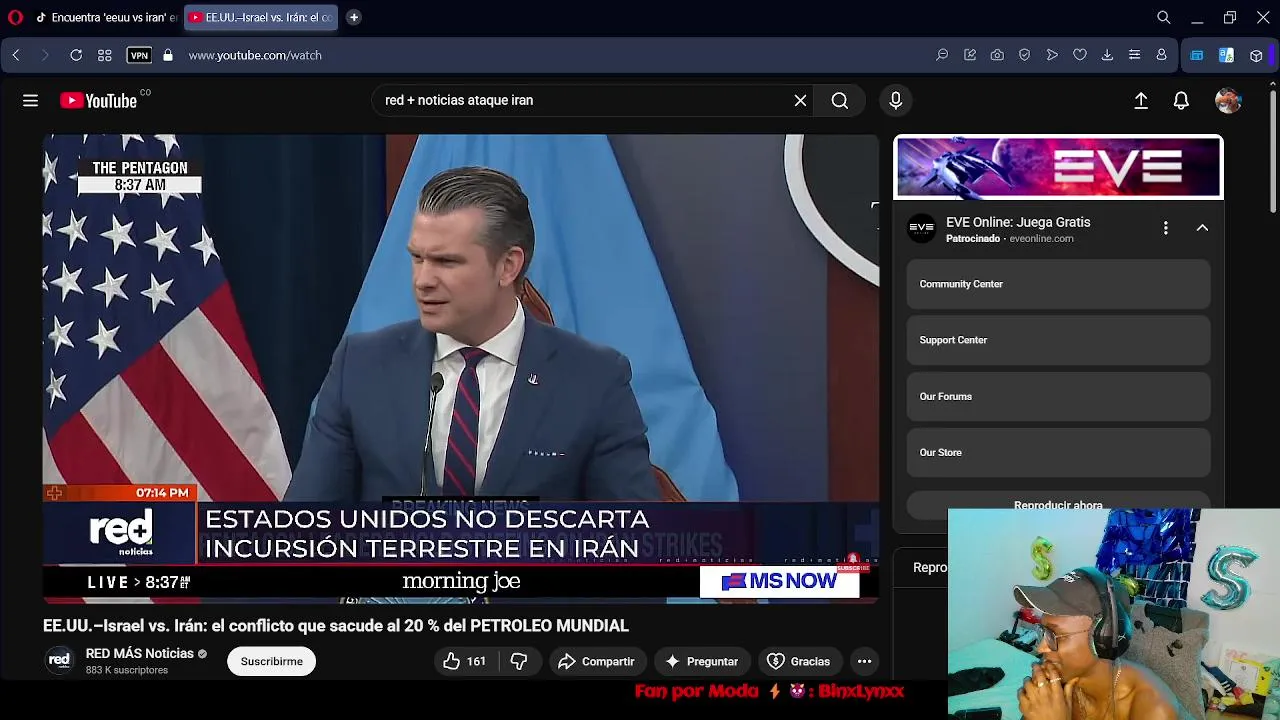Clear the YouTube search query
The width and height of the screenshot is (1280, 720).
click(x=800, y=100)
